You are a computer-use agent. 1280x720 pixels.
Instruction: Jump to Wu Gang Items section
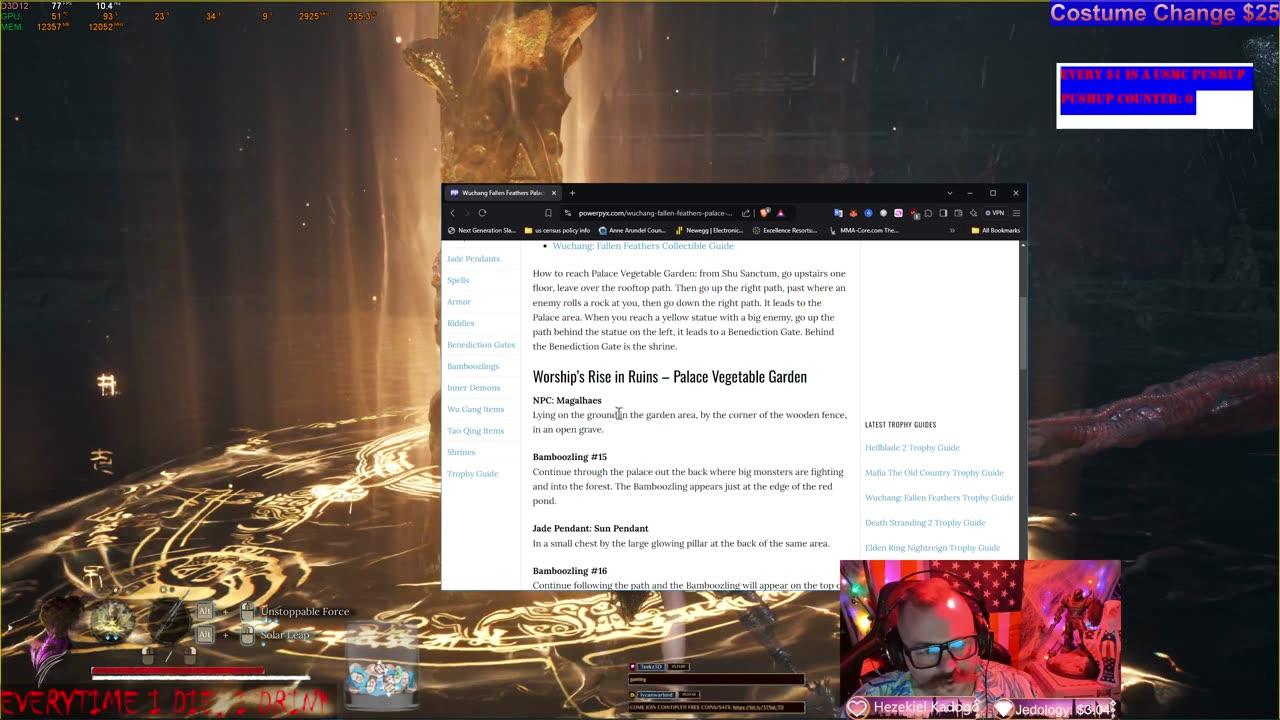pos(476,409)
